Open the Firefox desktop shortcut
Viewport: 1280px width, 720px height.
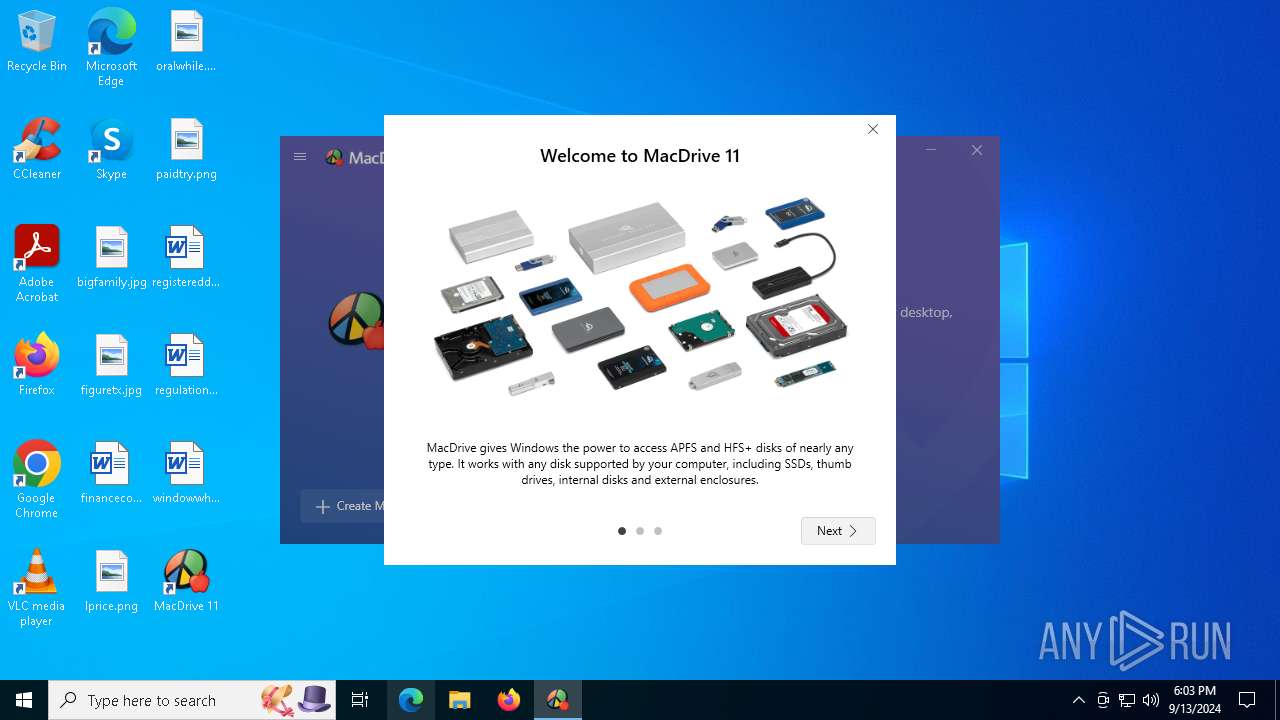[x=37, y=366]
